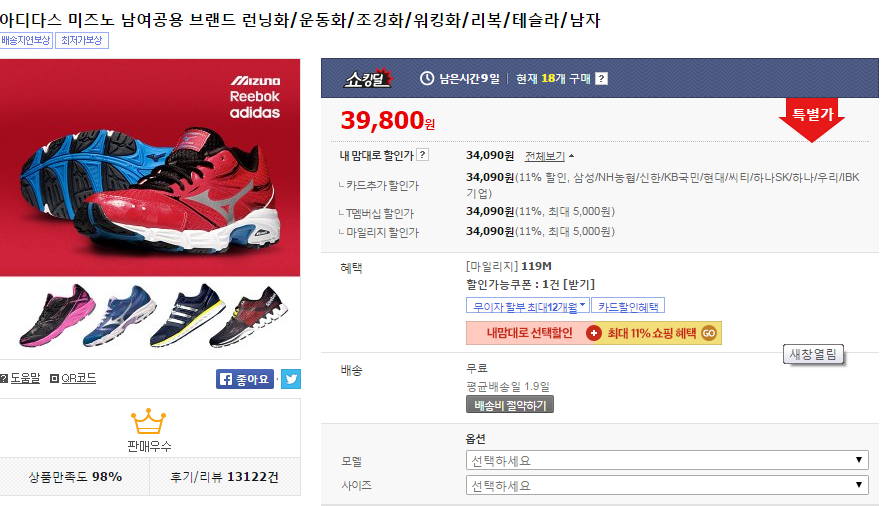The width and height of the screenshot is (884, 506).
Task: Click the Facebook 좋아요 like button
Action: coord(245,379)
